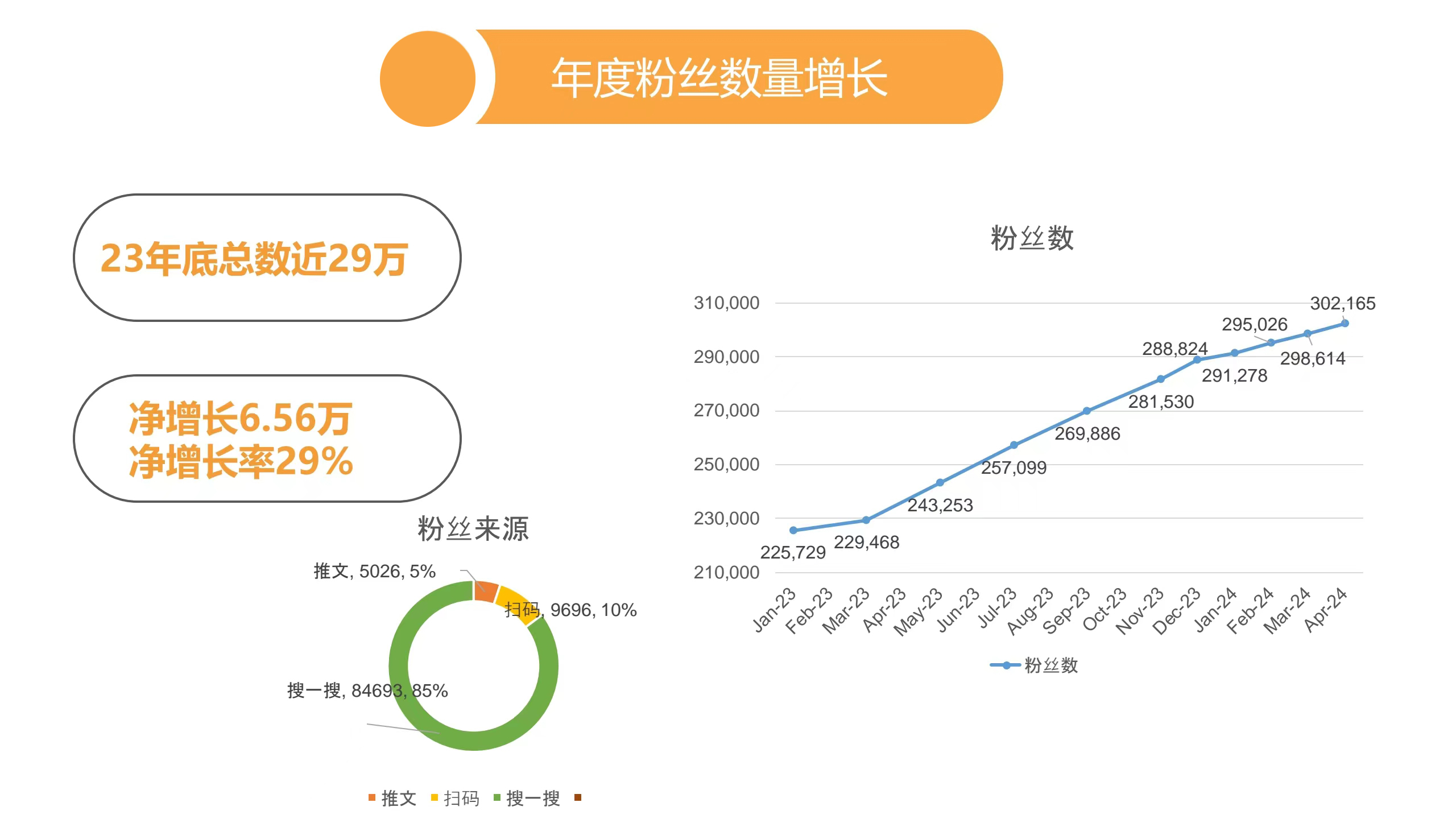
Task: Click the 净增长6.56万 净增长率29% rounded box
Action: tap(267, 438)
